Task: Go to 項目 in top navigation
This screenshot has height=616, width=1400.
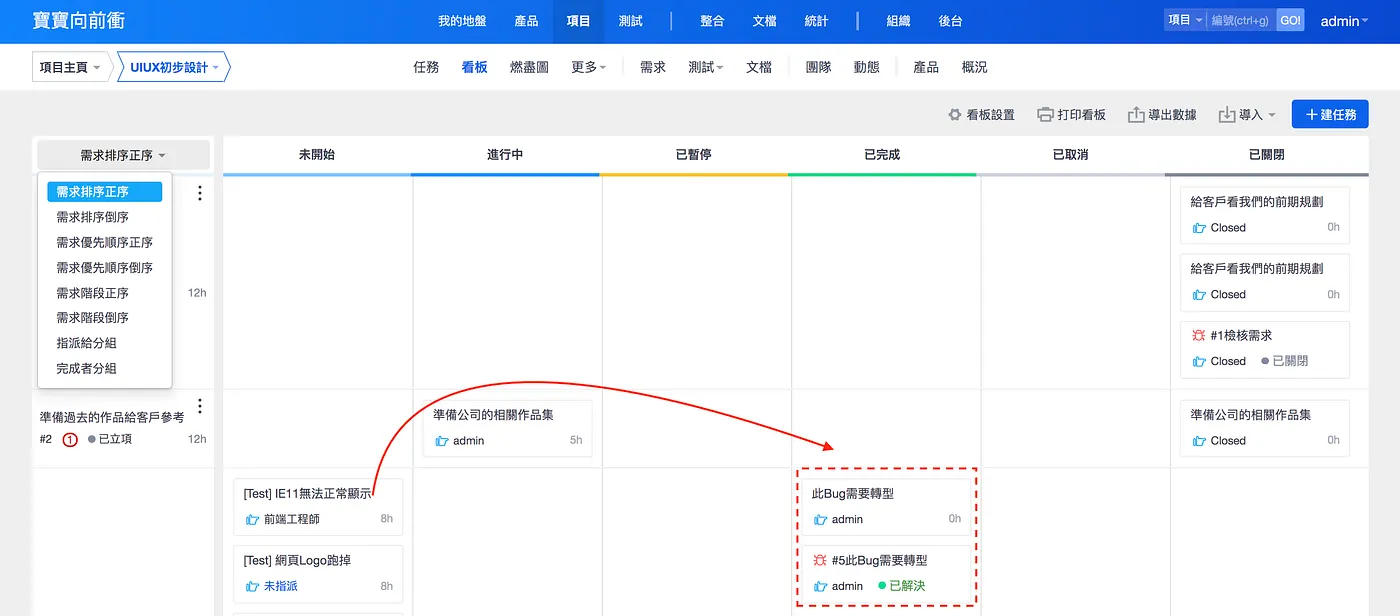Action: pos(578,21)
